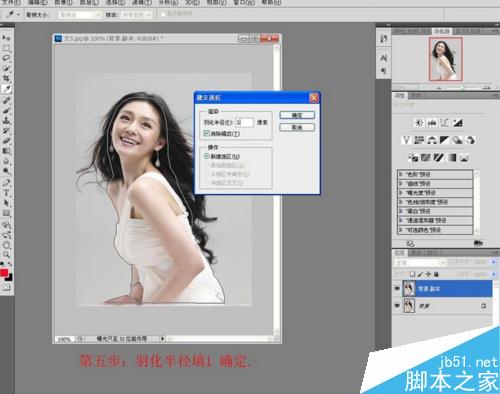This screenshot has height=394, width=500.
Task: Select the Horizontal Type tool
Action: [6, 193]
